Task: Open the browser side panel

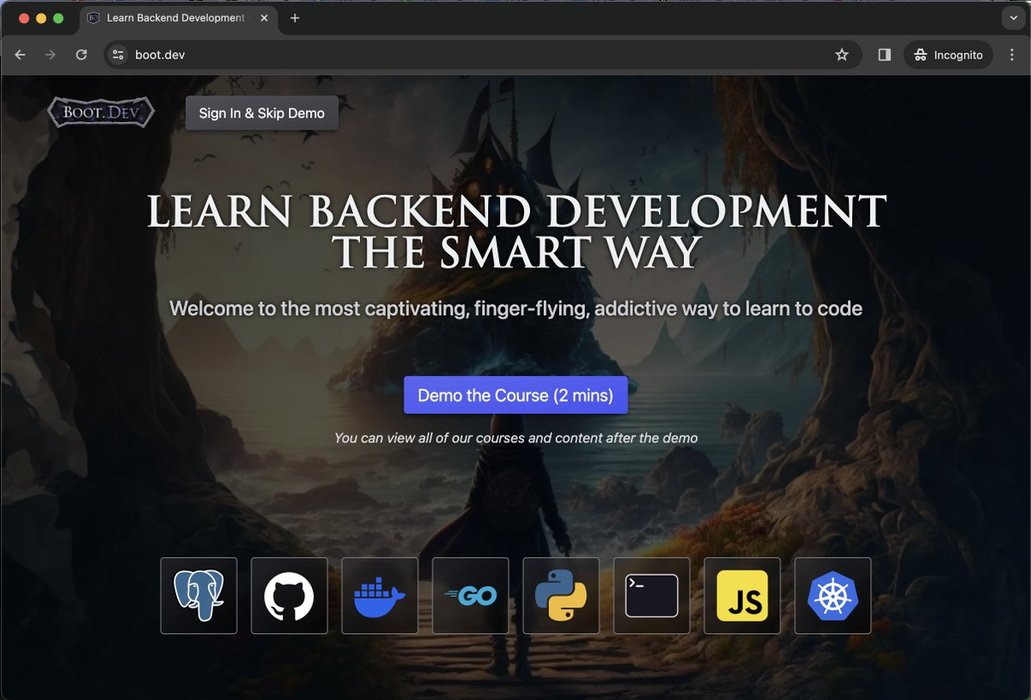Action: [x=884, y=55]
